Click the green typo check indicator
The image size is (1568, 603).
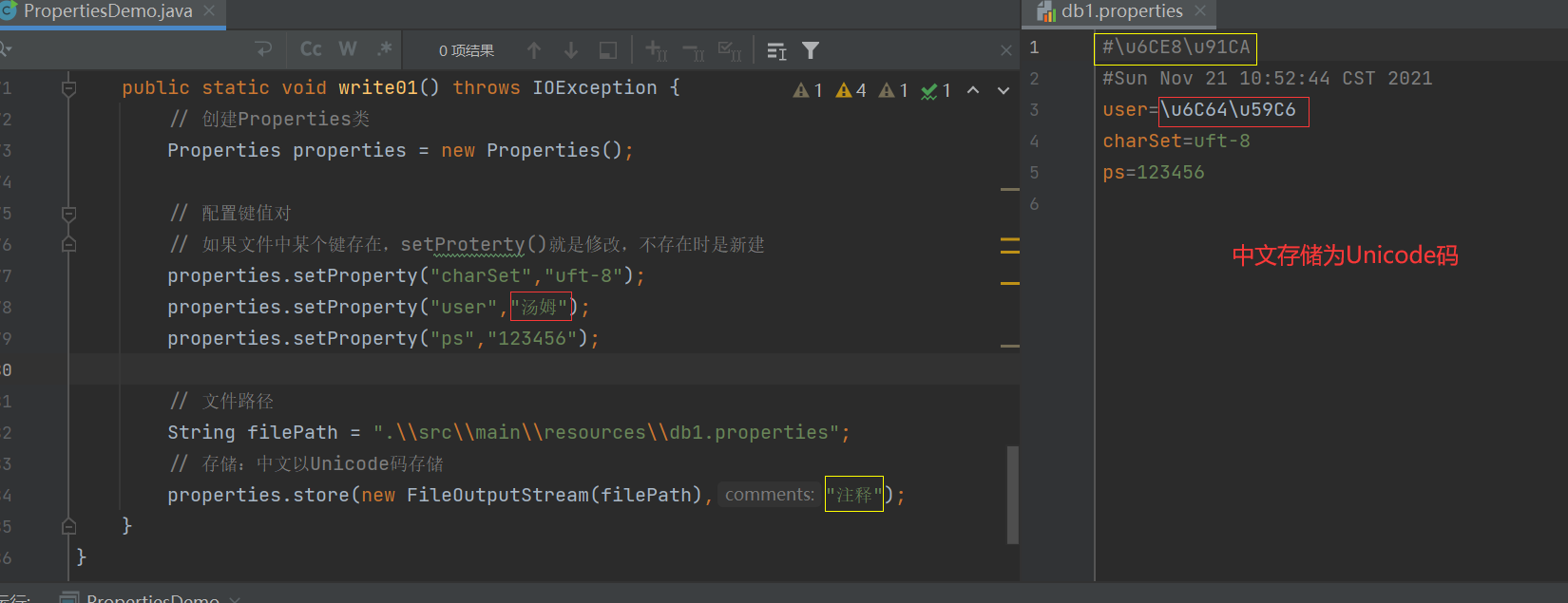coord(936,90)
